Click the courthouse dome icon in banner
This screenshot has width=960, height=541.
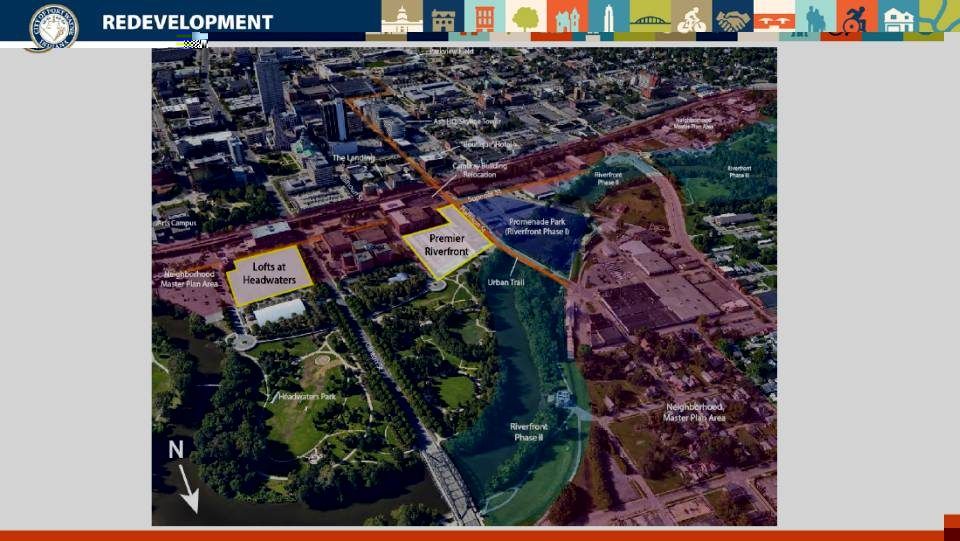(x=401, y=17)
